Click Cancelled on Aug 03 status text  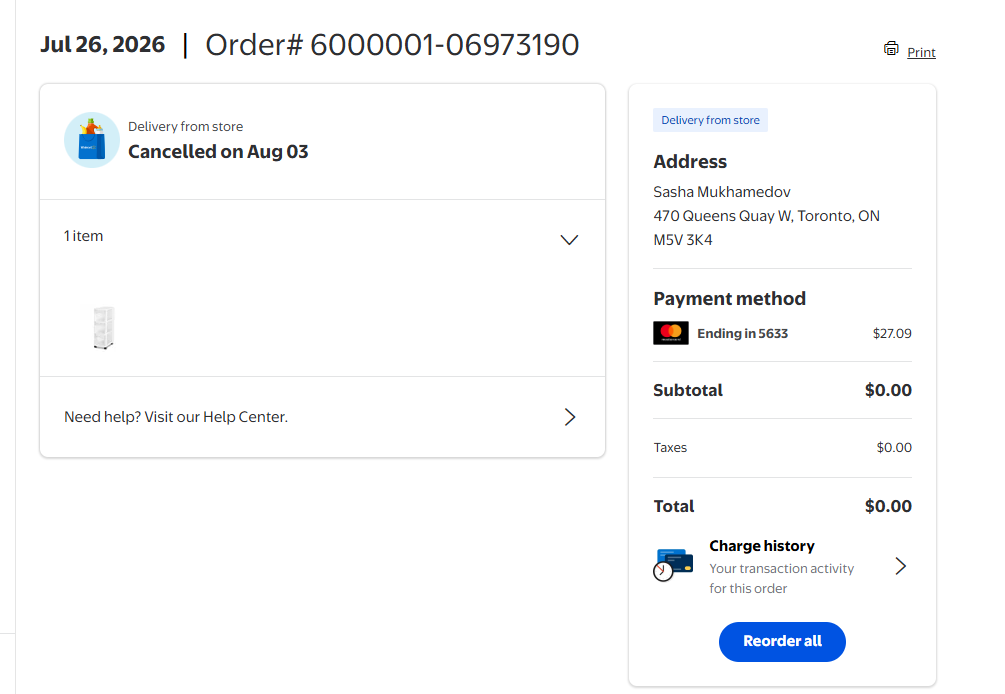point(218,152)
